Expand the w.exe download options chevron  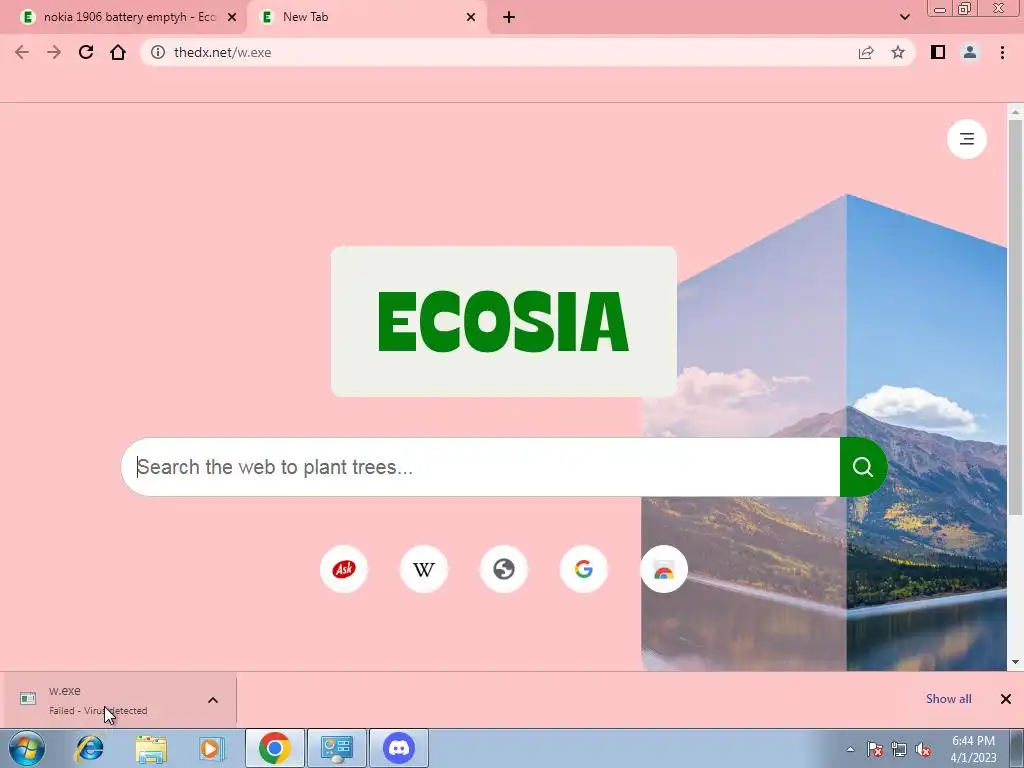pyautogui.click(x=213, y=700)
